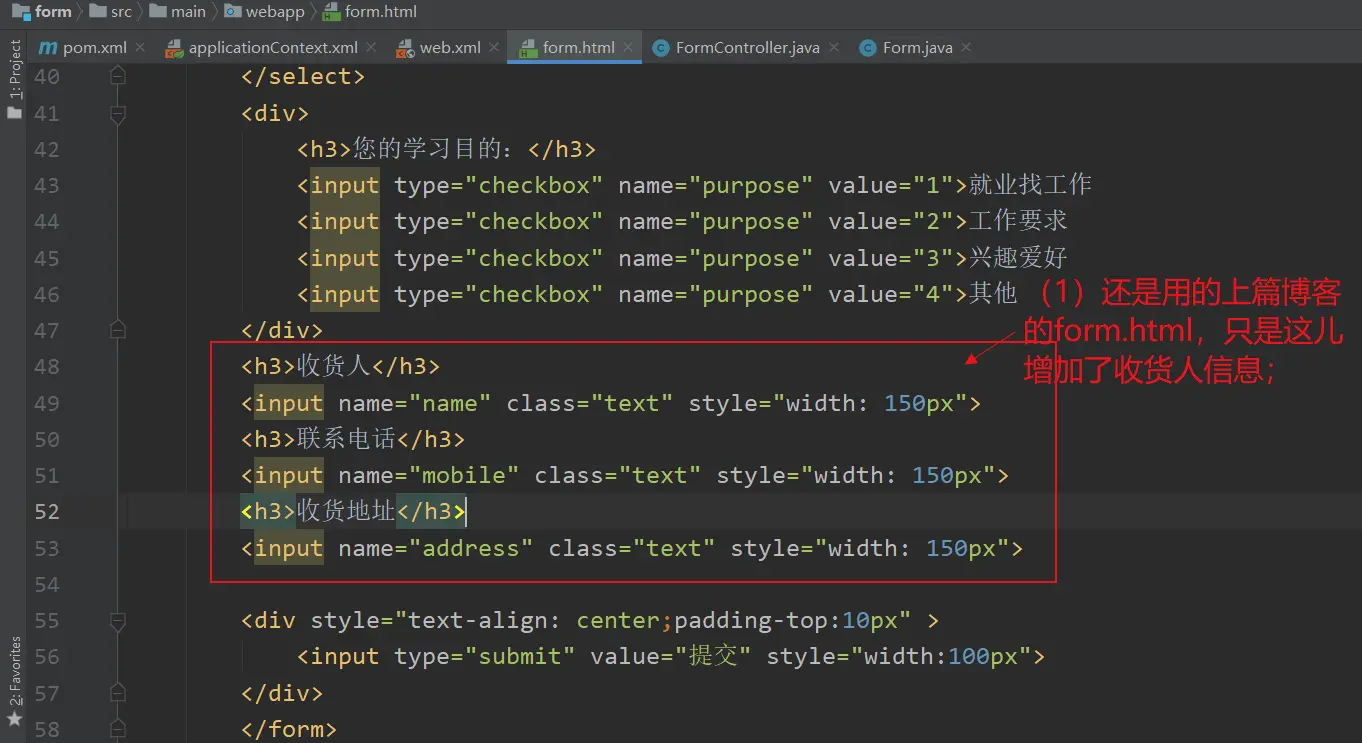Click the Form.java class icon in tab

pyautogui.click(x=867, y=48)
